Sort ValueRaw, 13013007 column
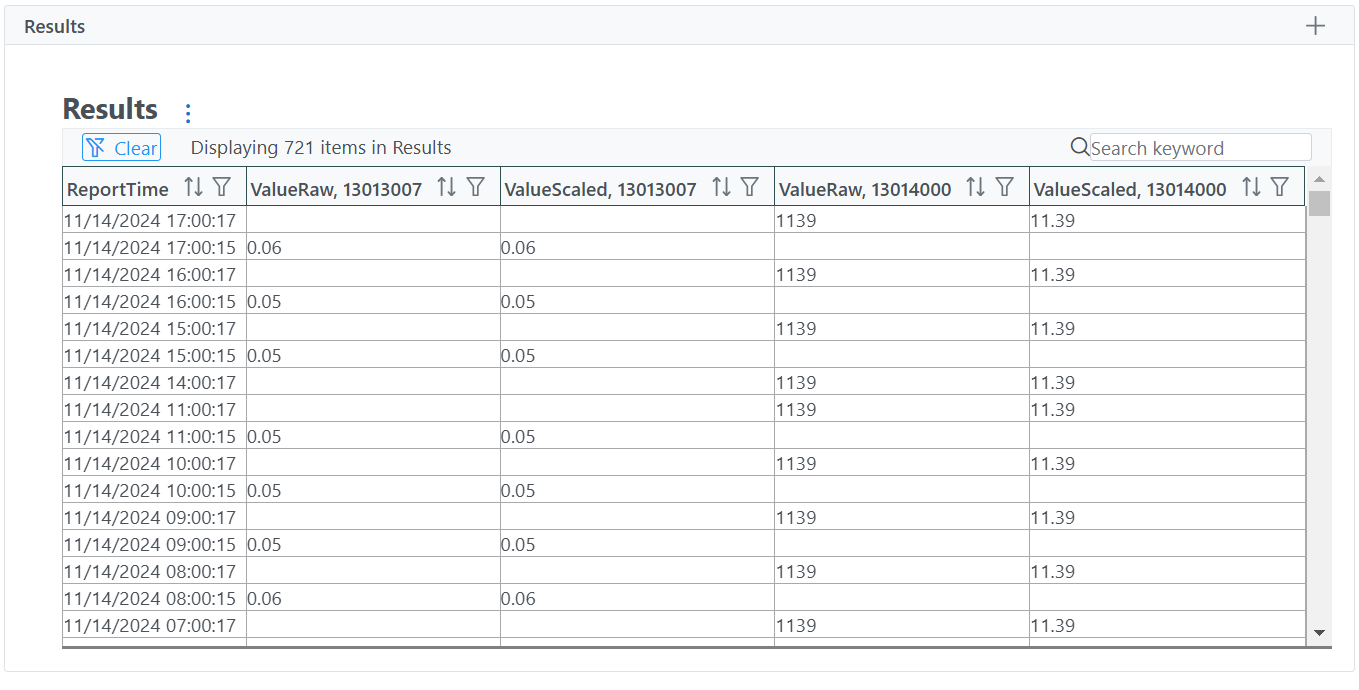This screenshot has width=1359, height=690. pyautogui.click(x=447, y=187)
